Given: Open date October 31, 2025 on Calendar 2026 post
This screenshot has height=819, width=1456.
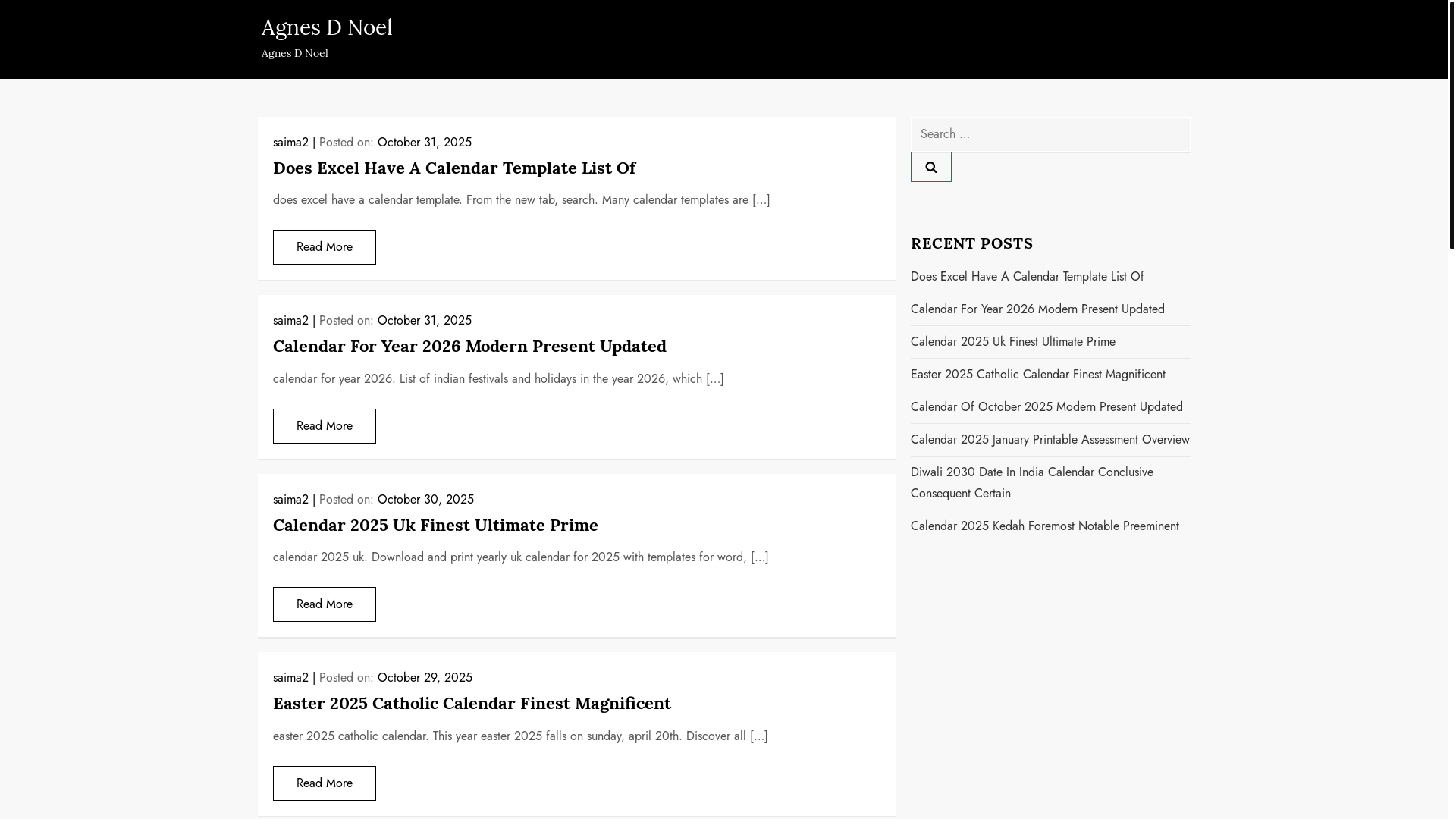Looking at the screenshot, I should point(425,321).
